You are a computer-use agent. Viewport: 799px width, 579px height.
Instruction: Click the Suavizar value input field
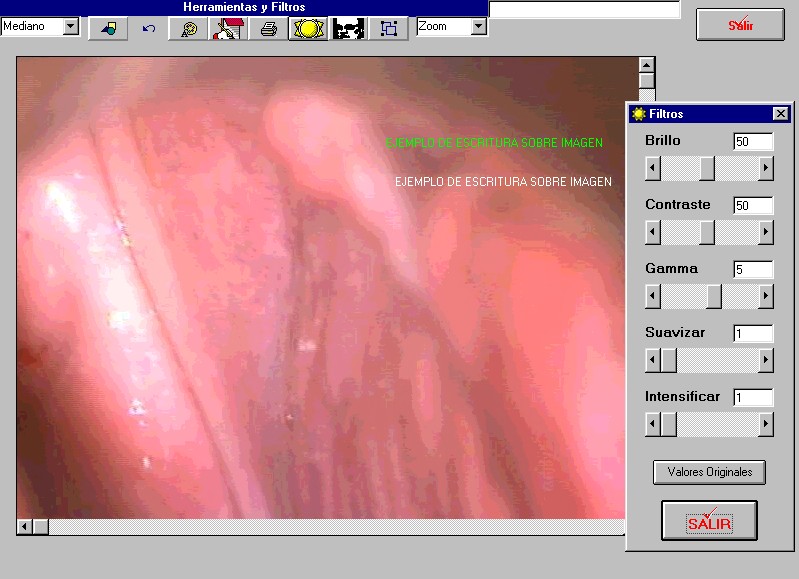pyautogui.click(x=752, y=334)
